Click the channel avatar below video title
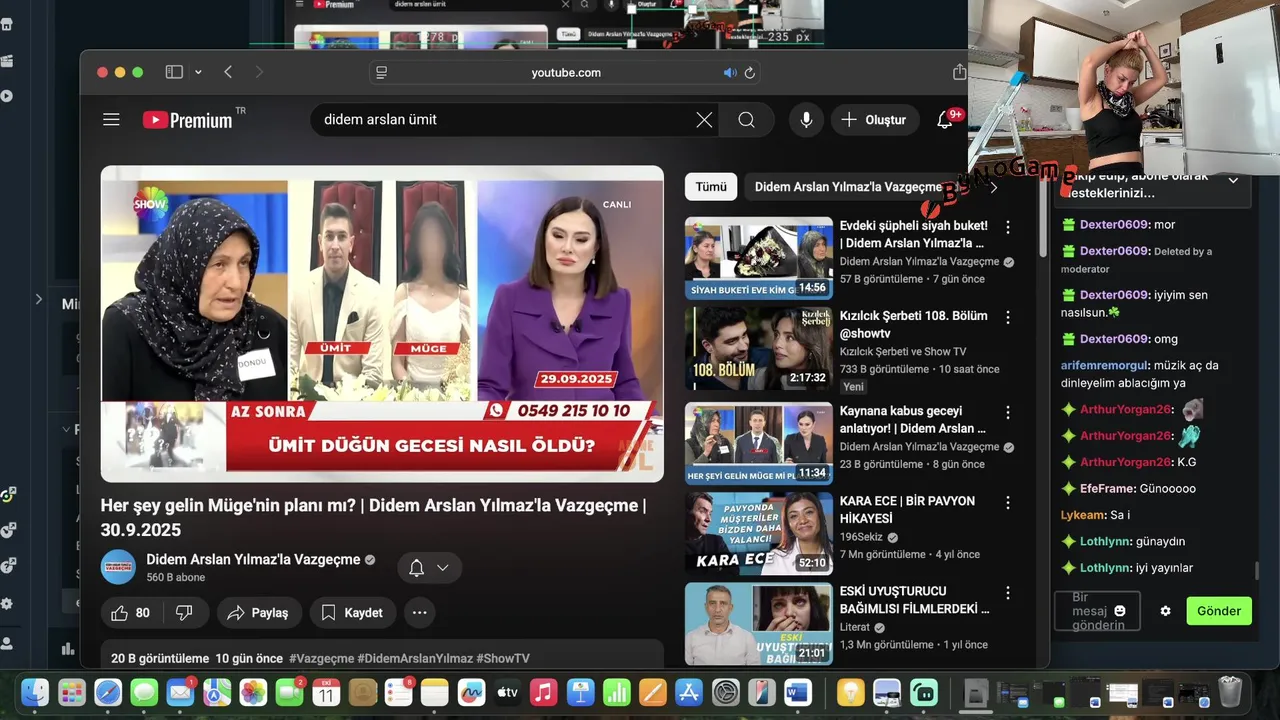 point(118,567)
